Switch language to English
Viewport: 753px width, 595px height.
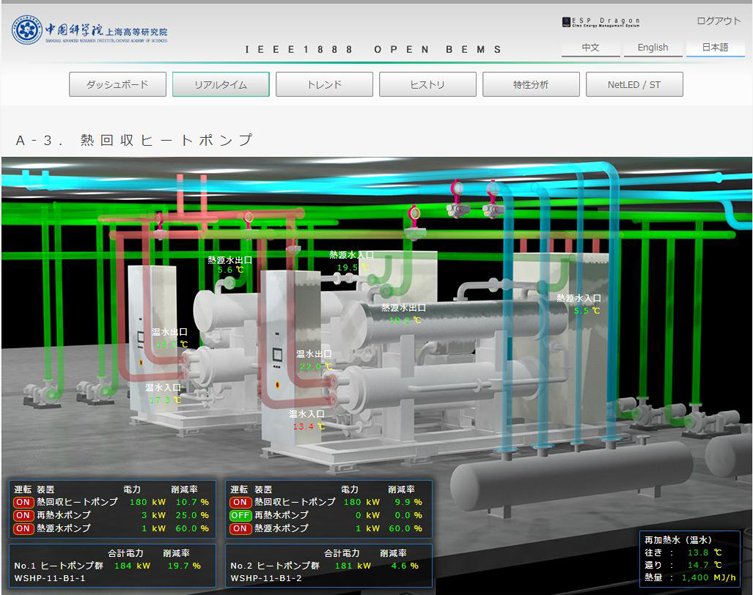(x=653, y=48)
